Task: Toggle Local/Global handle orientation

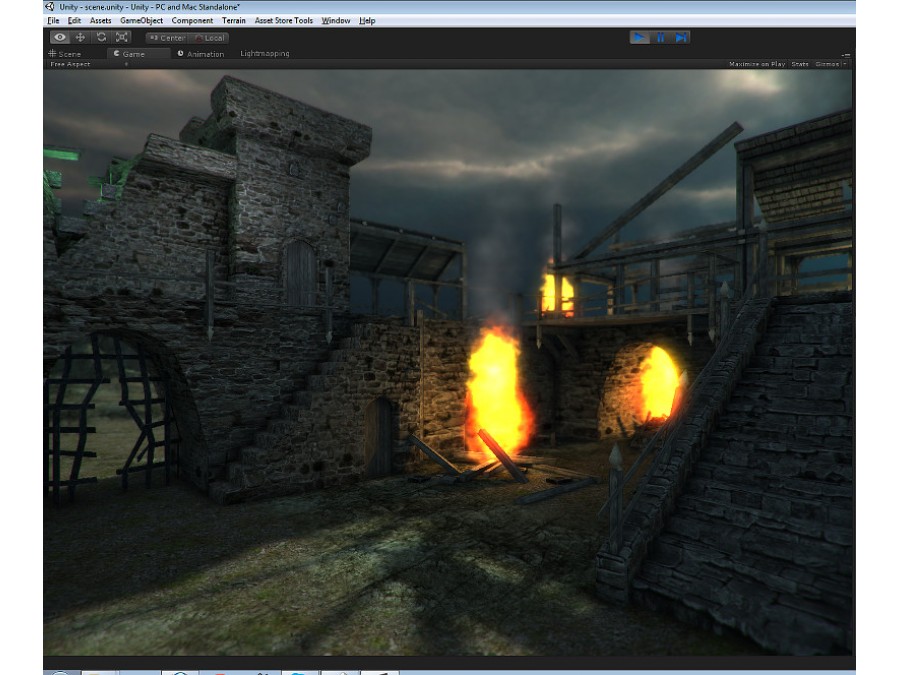Action: coord(209,38)
